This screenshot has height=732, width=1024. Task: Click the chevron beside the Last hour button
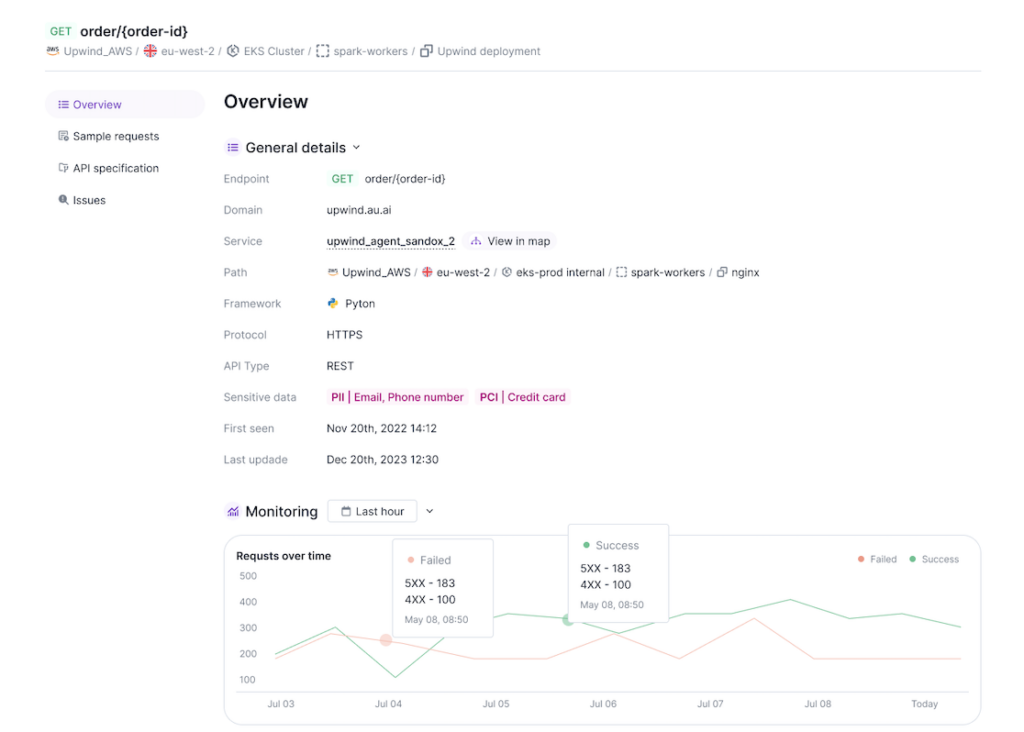pyautogui.click(x=430, y=511)
